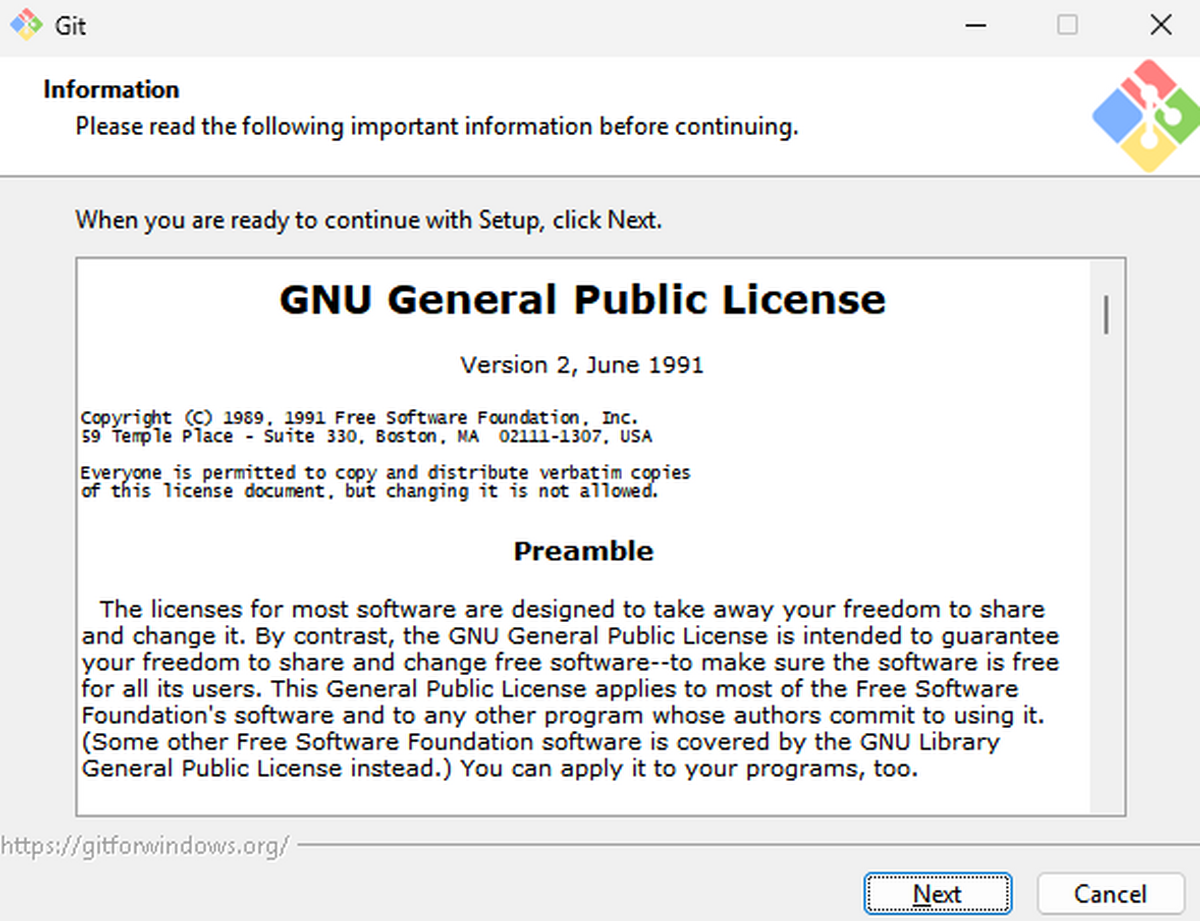Click the Next button
Image resolution: width=1200 pixels, height=921 pixels.
tap(938, 894)
